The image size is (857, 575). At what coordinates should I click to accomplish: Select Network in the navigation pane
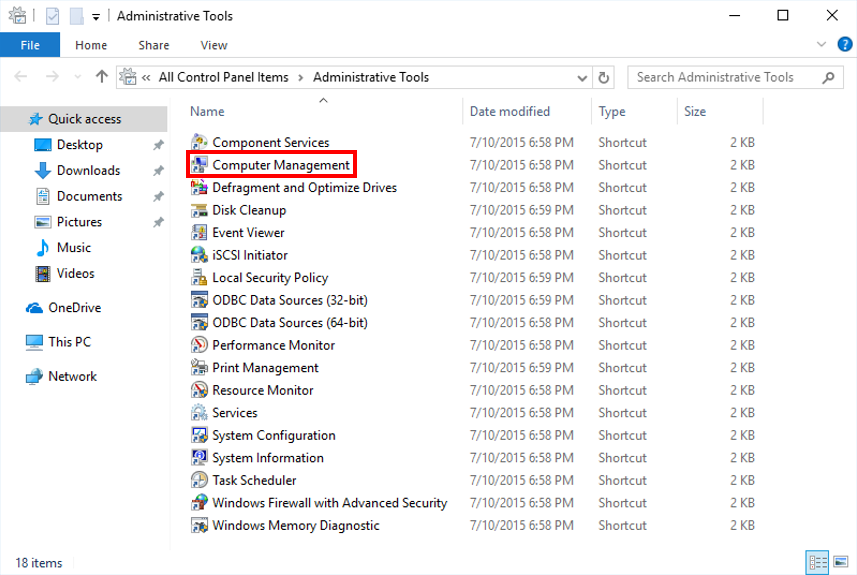click(72, 377)
